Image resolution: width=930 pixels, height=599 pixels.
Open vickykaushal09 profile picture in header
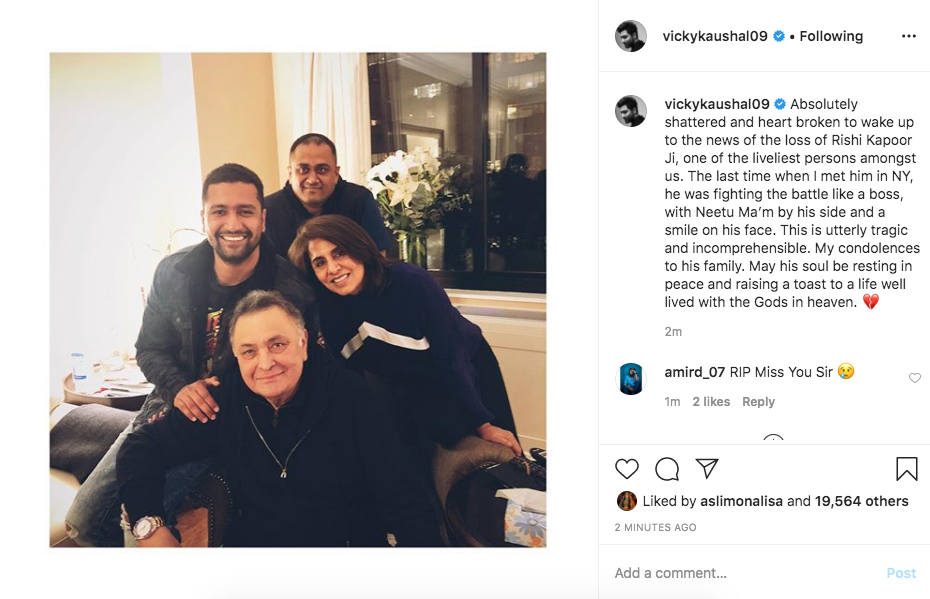(x=630, y=36)
